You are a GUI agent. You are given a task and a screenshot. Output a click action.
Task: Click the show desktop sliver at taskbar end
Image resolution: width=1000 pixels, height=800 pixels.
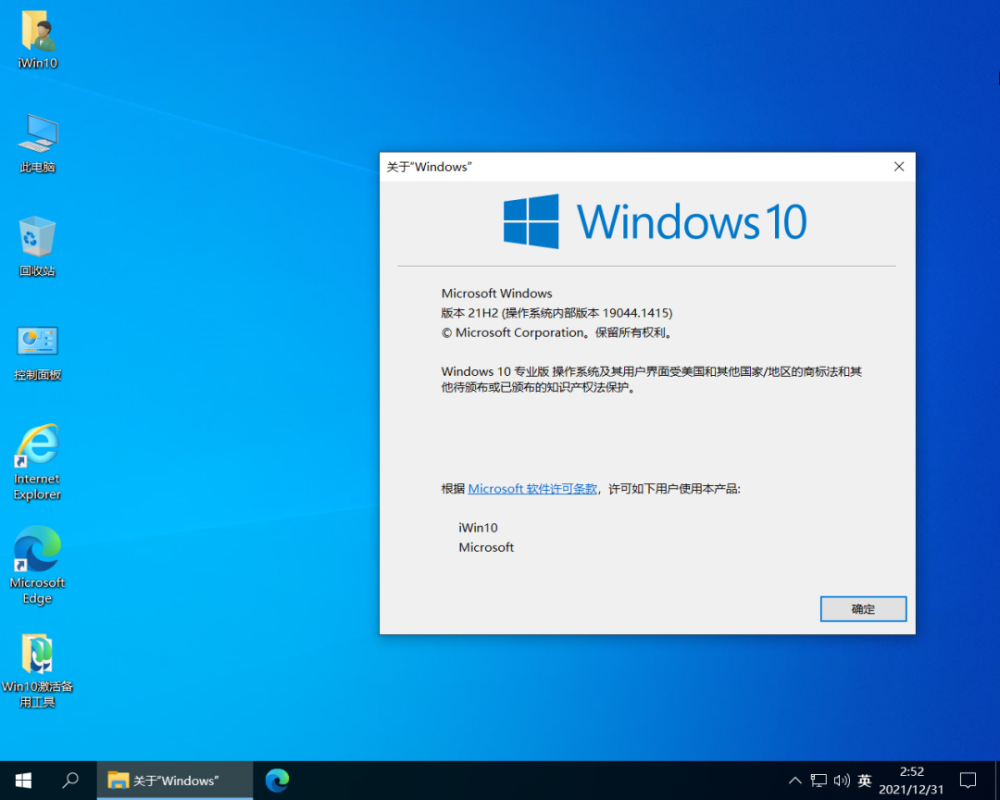pyautogui.click(x=997, y=780)
